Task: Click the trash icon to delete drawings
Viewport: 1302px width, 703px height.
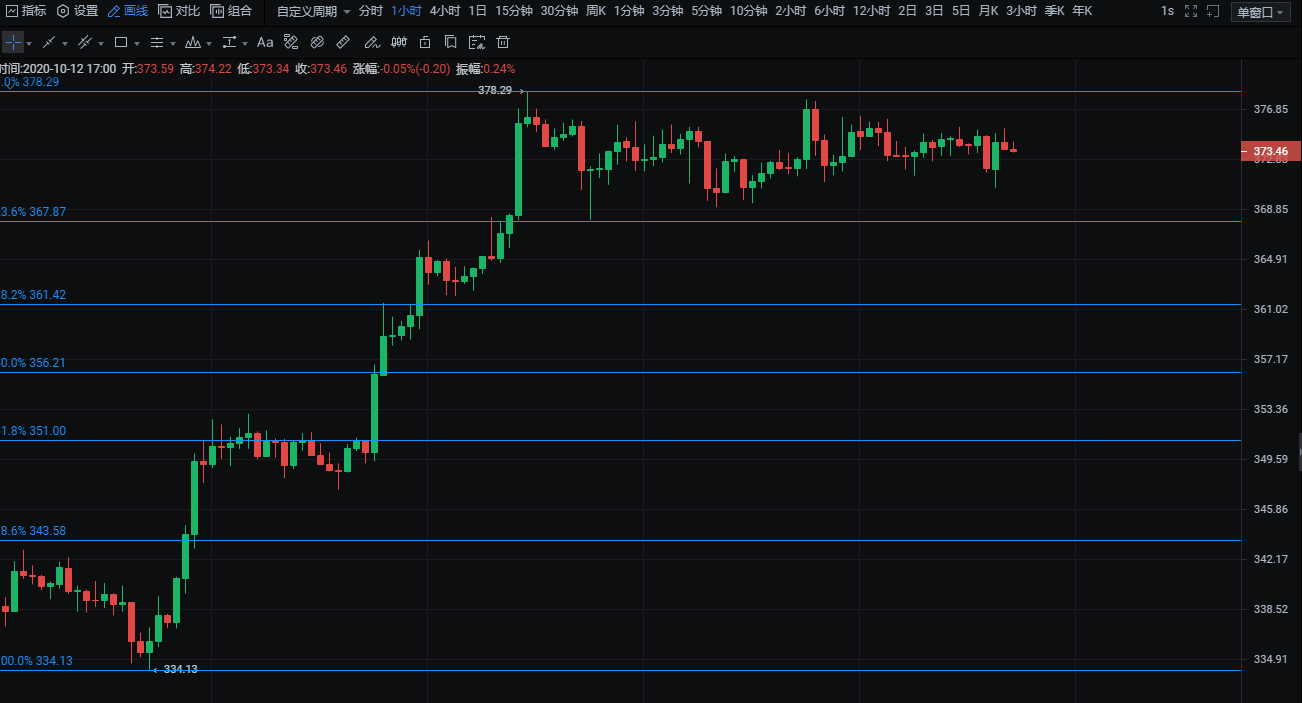Action: click(503, 43)
